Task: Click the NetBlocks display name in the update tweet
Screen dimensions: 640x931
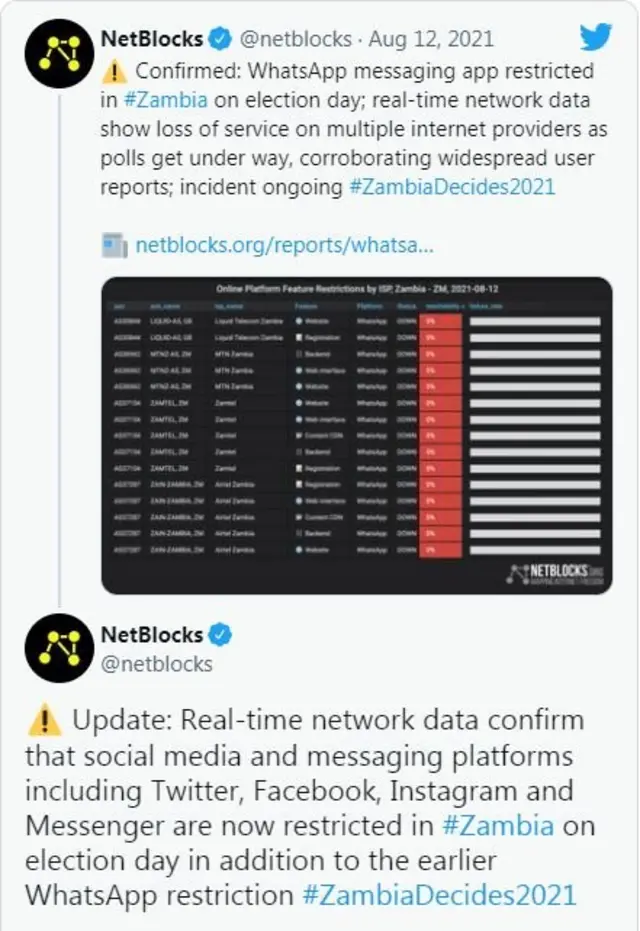Action: [x=152, y=634]
